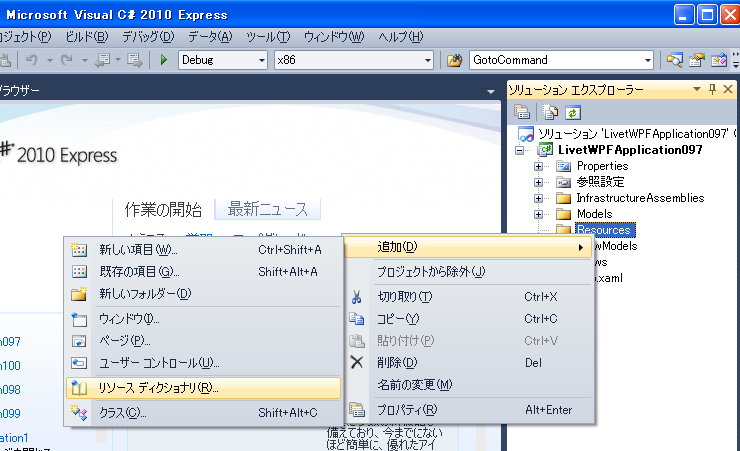
Task: Open the ヘルプ(H) menu
Action: [x=401, y=36]
